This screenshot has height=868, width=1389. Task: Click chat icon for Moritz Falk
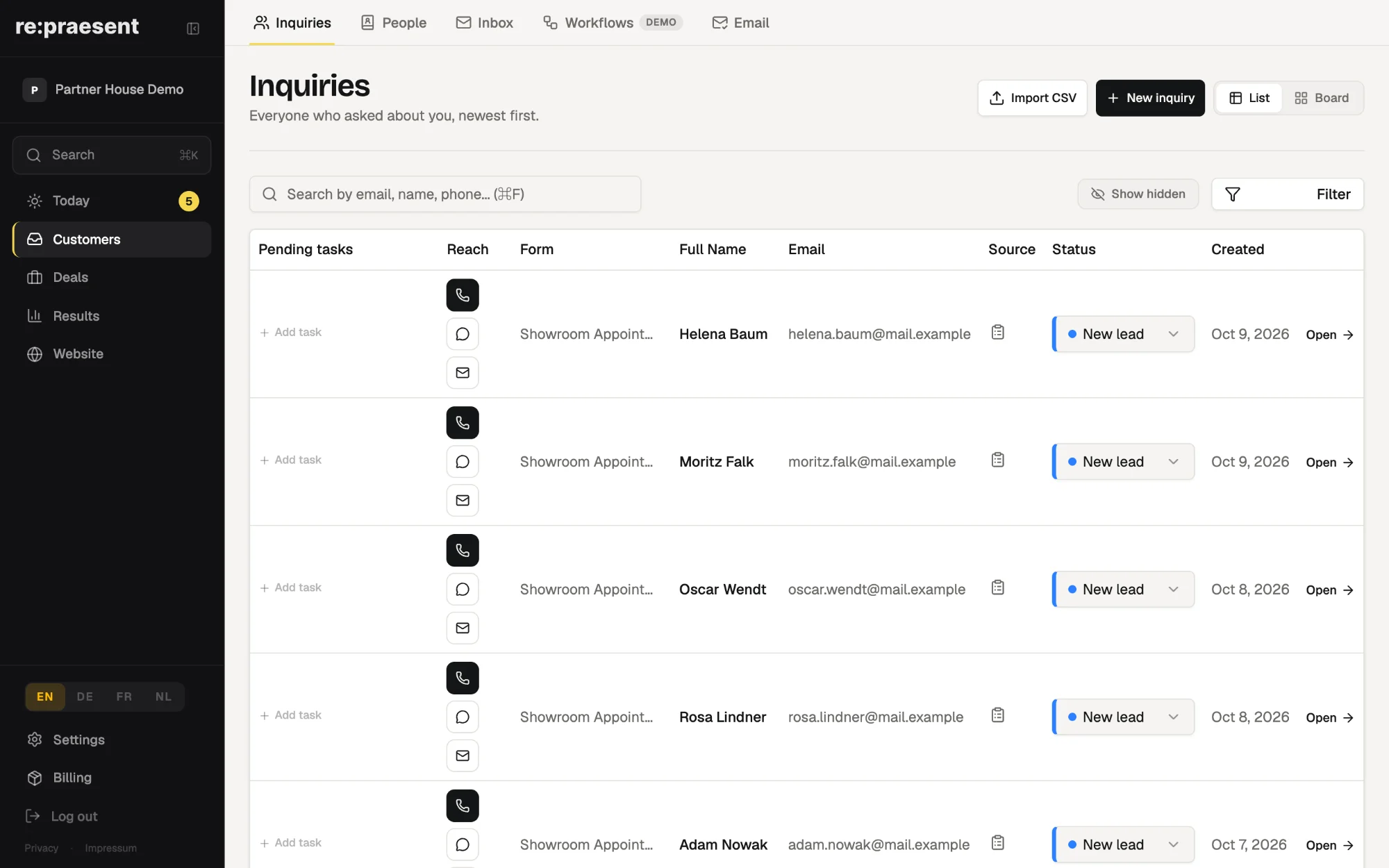[463, 462]
